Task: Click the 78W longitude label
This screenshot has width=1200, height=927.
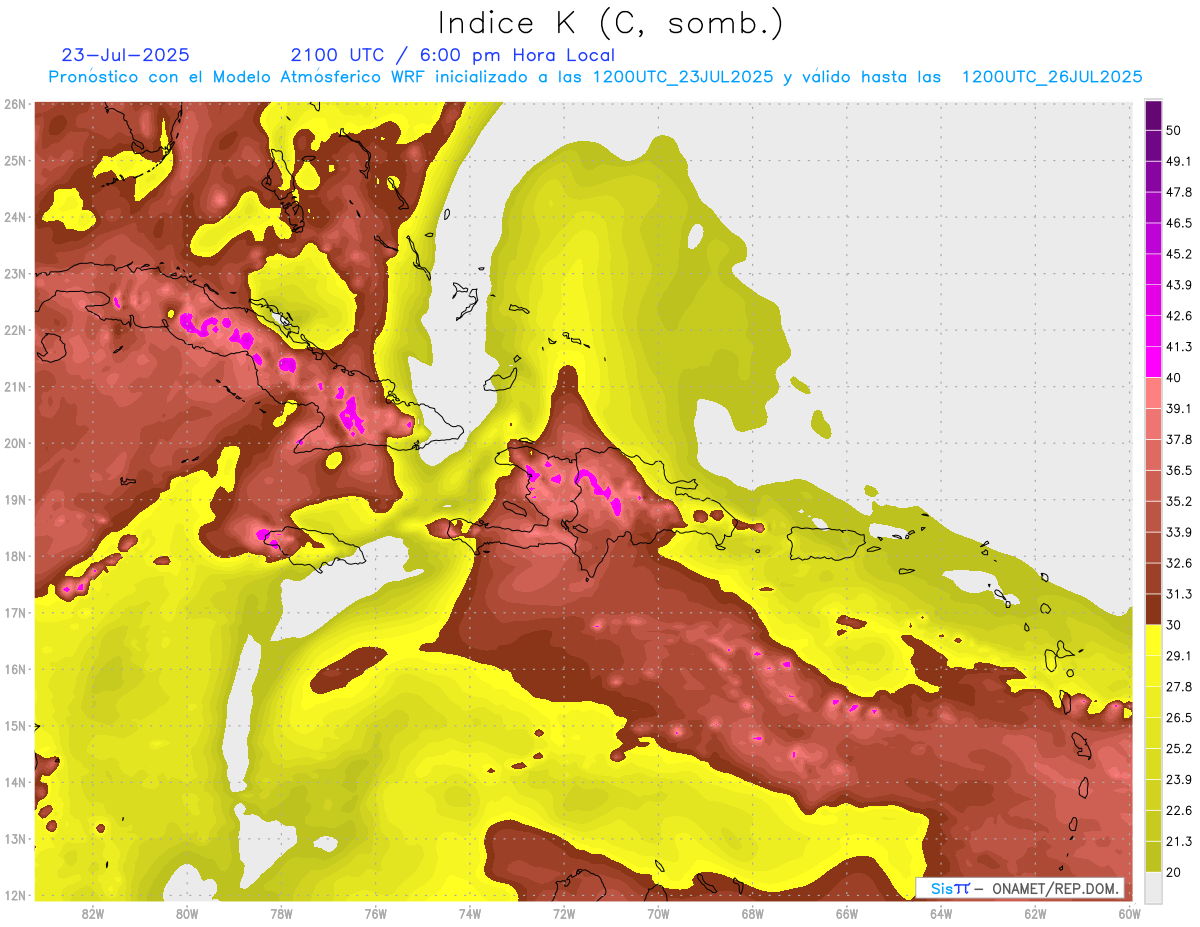Action: click(x=281, y=914)
